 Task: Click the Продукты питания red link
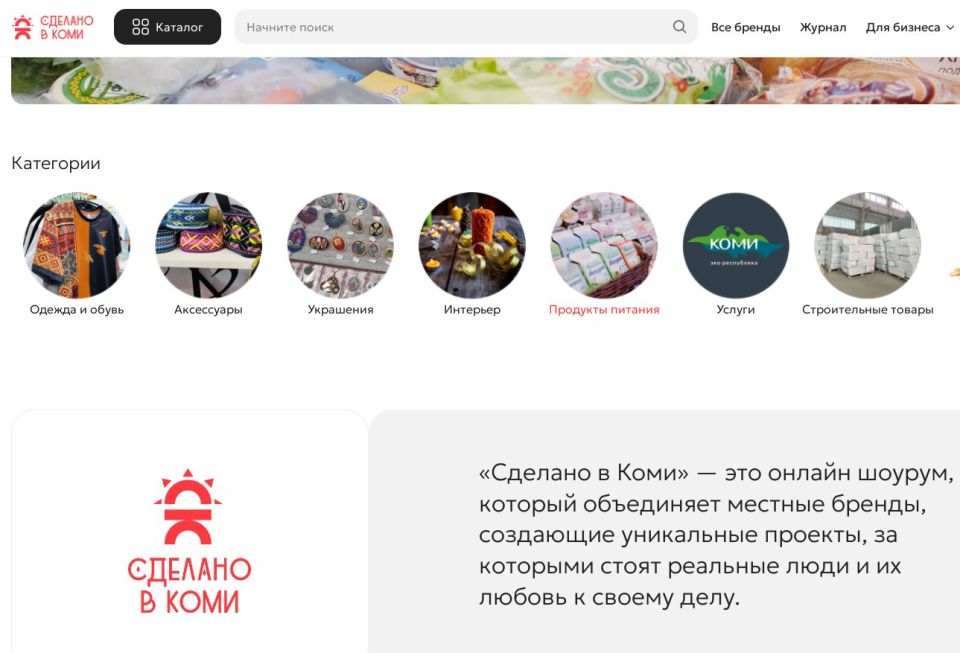604,310
